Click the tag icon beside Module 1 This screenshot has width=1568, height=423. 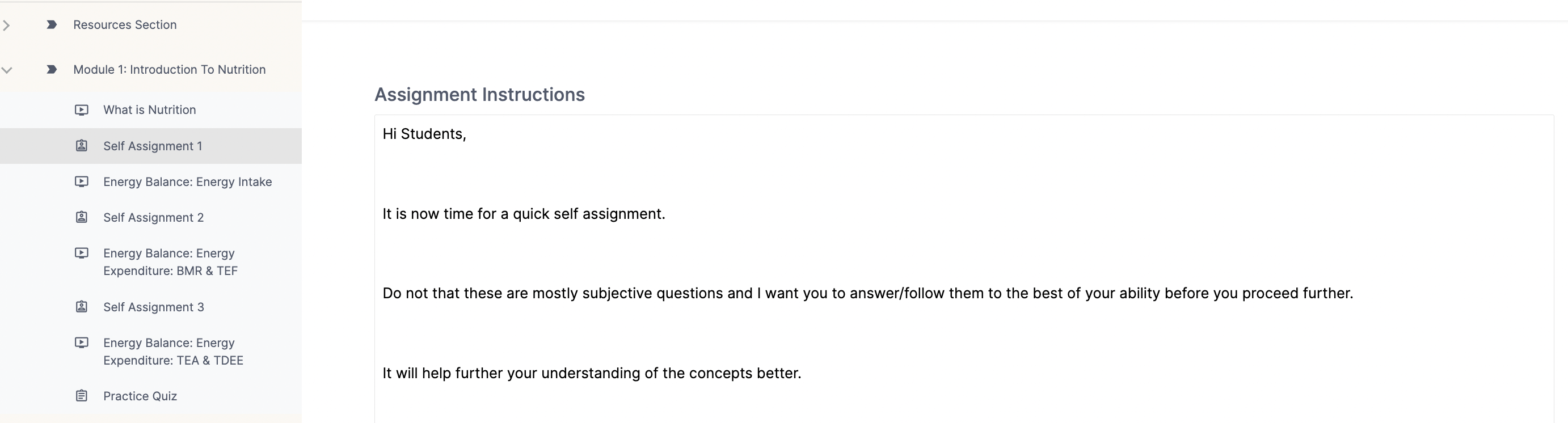point(52,69)
